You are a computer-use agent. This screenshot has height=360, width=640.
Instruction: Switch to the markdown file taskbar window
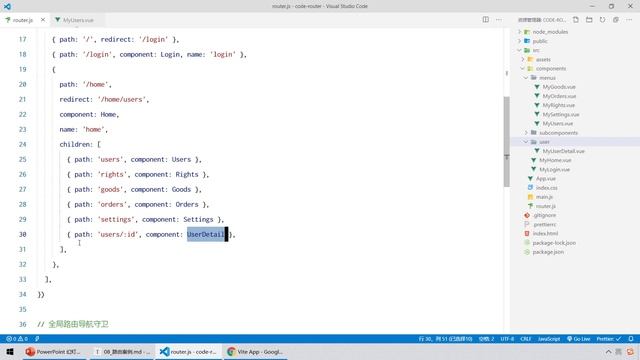pos(122,351)
